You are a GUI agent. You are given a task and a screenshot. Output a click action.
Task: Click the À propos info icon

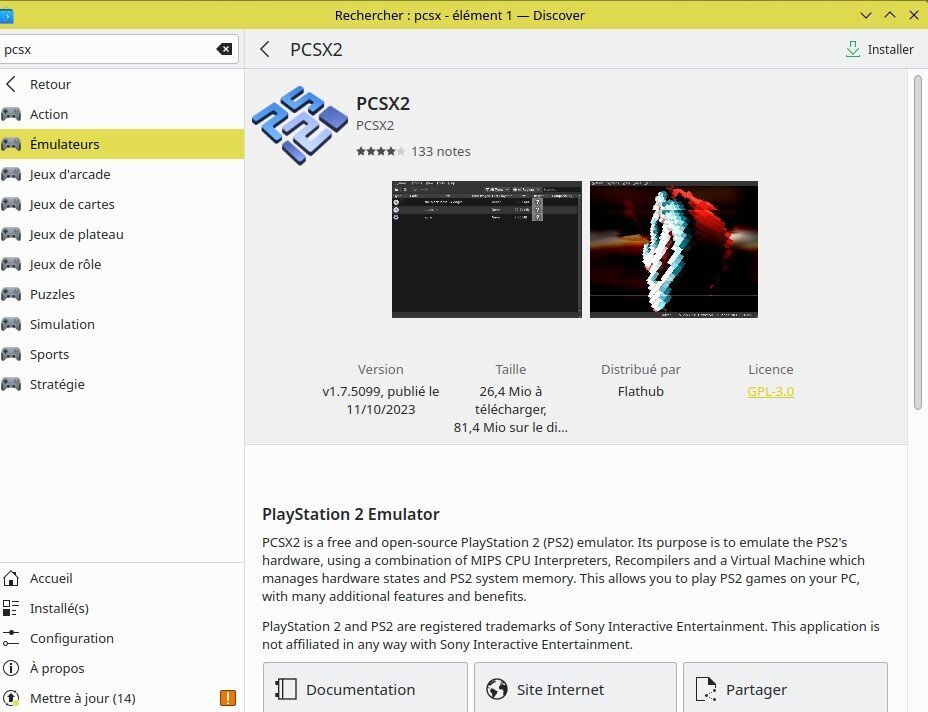11,668
